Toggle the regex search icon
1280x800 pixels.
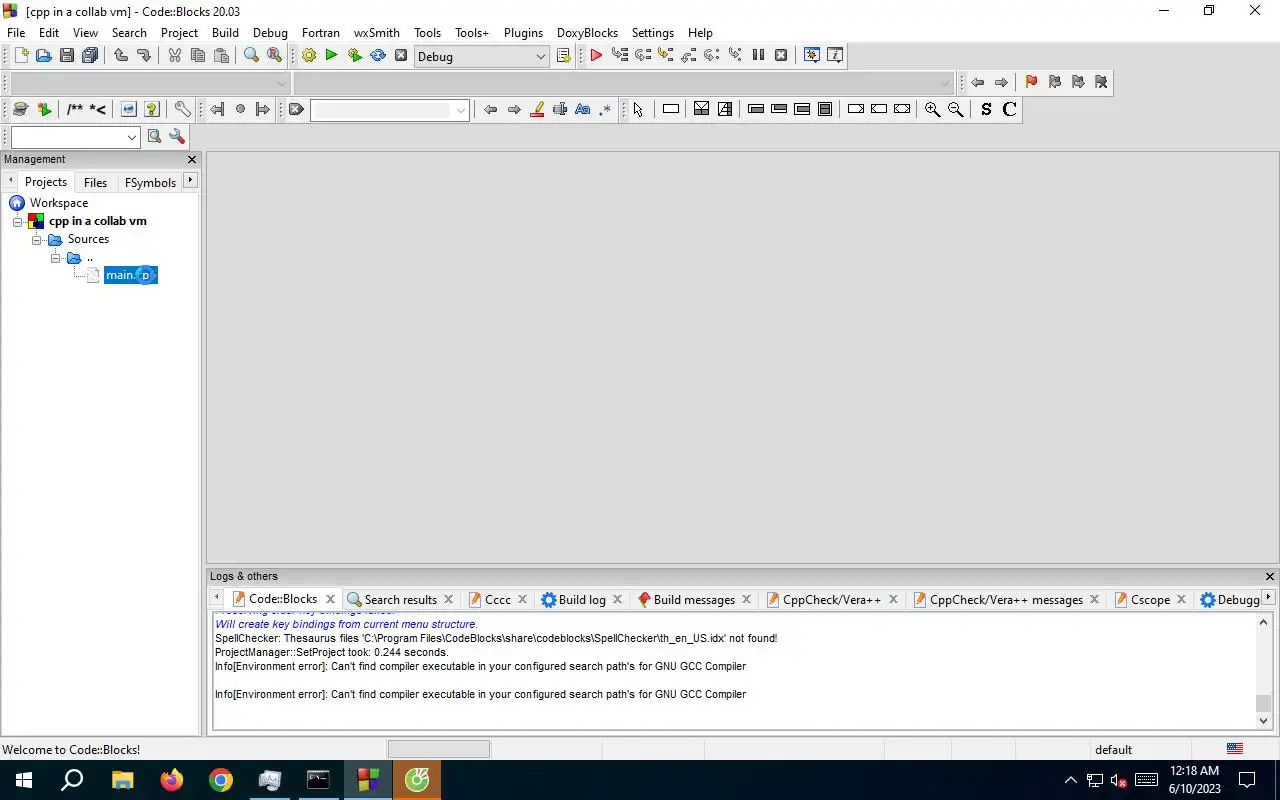coord(605,109)
